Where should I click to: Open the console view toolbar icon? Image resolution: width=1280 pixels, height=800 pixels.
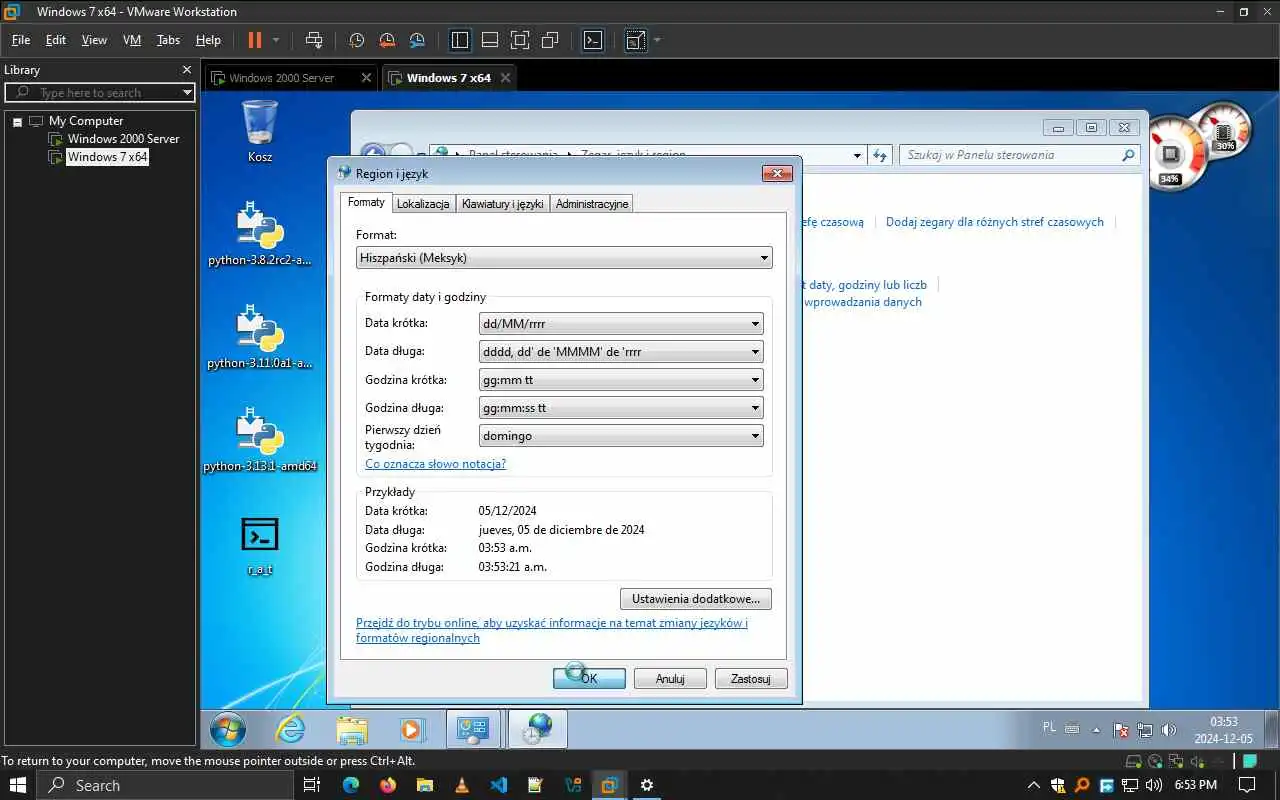593,40
